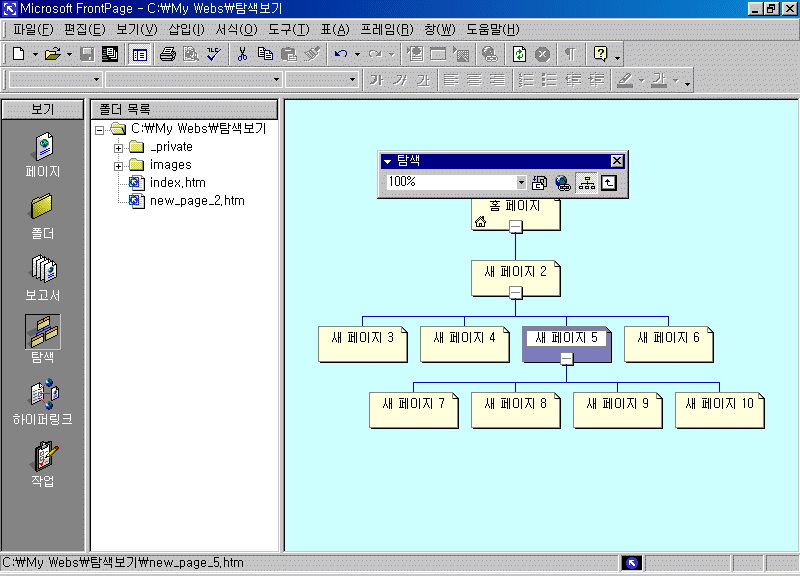Image resolution: width=800 pixels, height=576 pixels.
Task: Click the Publish Web toolbar icon
Action: (x=110, y=54)
